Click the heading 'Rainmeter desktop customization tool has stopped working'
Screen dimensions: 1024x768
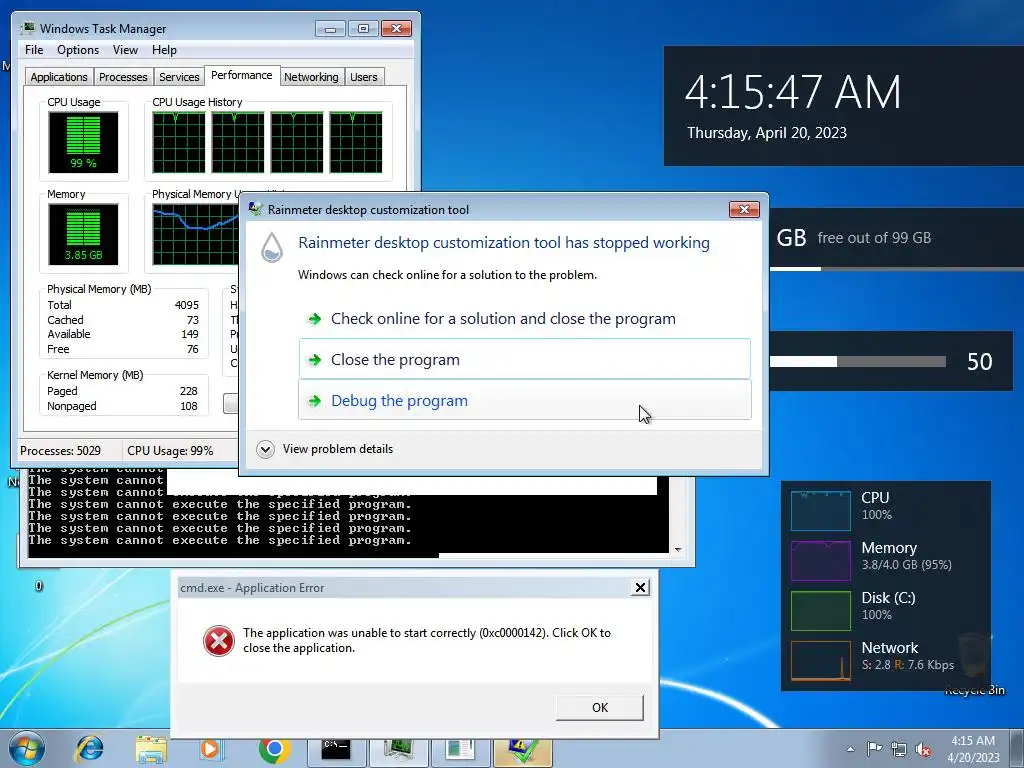click(x=504, y=243)
